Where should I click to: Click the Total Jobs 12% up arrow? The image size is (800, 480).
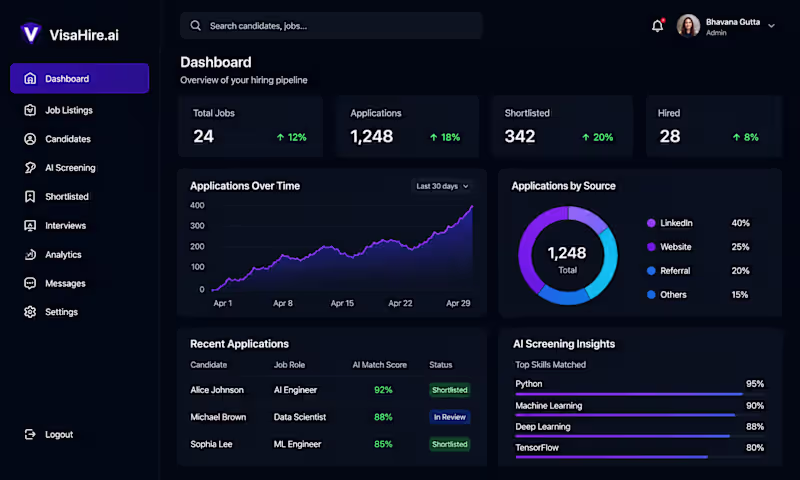(280, 137)
